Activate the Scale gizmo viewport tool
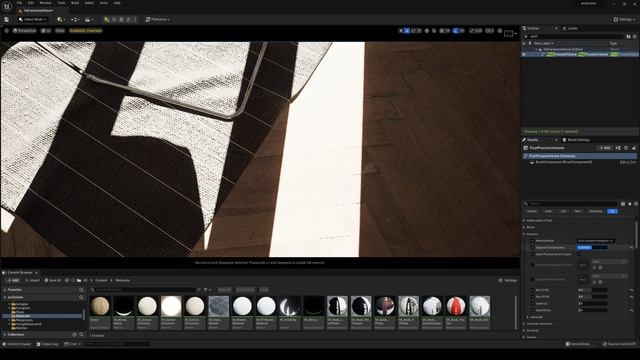Image resolution: width=640 pixels, height=360 pixels. [419, 31]
